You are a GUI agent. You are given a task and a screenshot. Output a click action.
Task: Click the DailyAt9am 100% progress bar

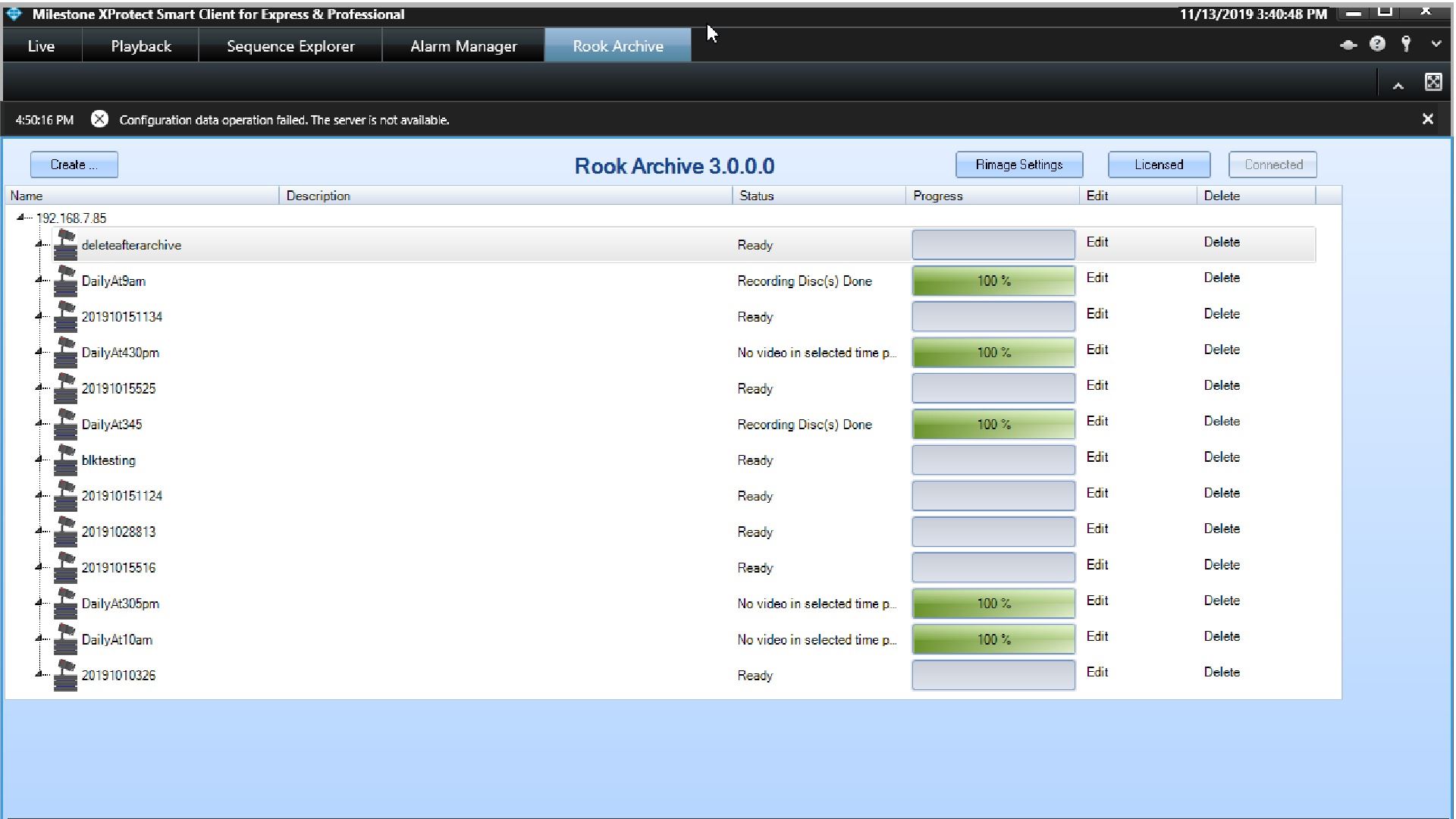(993, 281)
